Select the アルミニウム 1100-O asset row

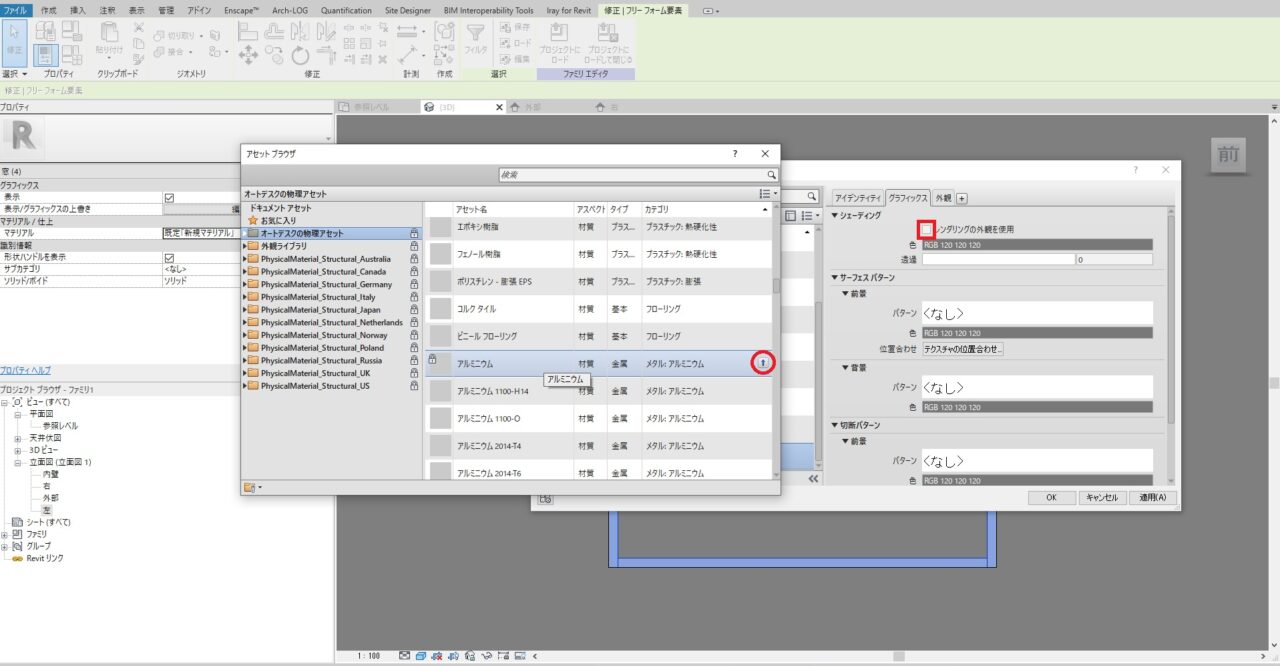coord(599,419)
